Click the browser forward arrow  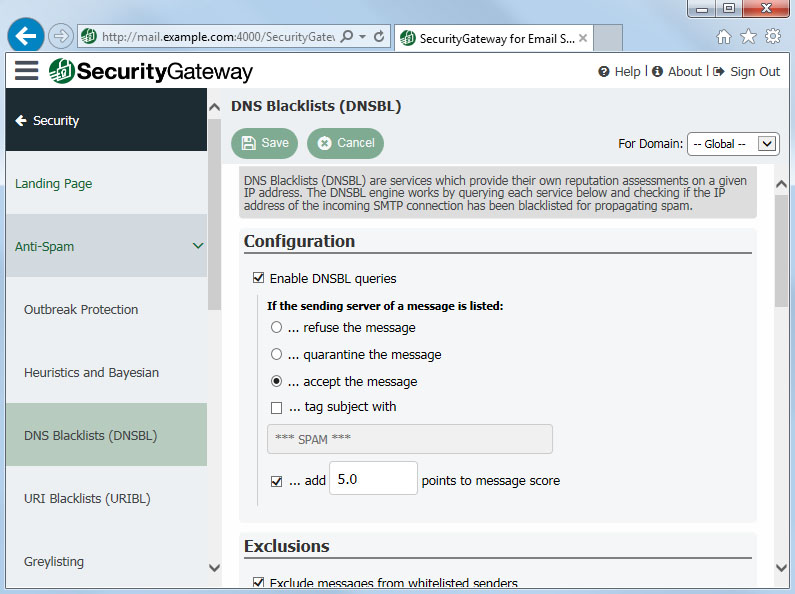pos(60,36)
